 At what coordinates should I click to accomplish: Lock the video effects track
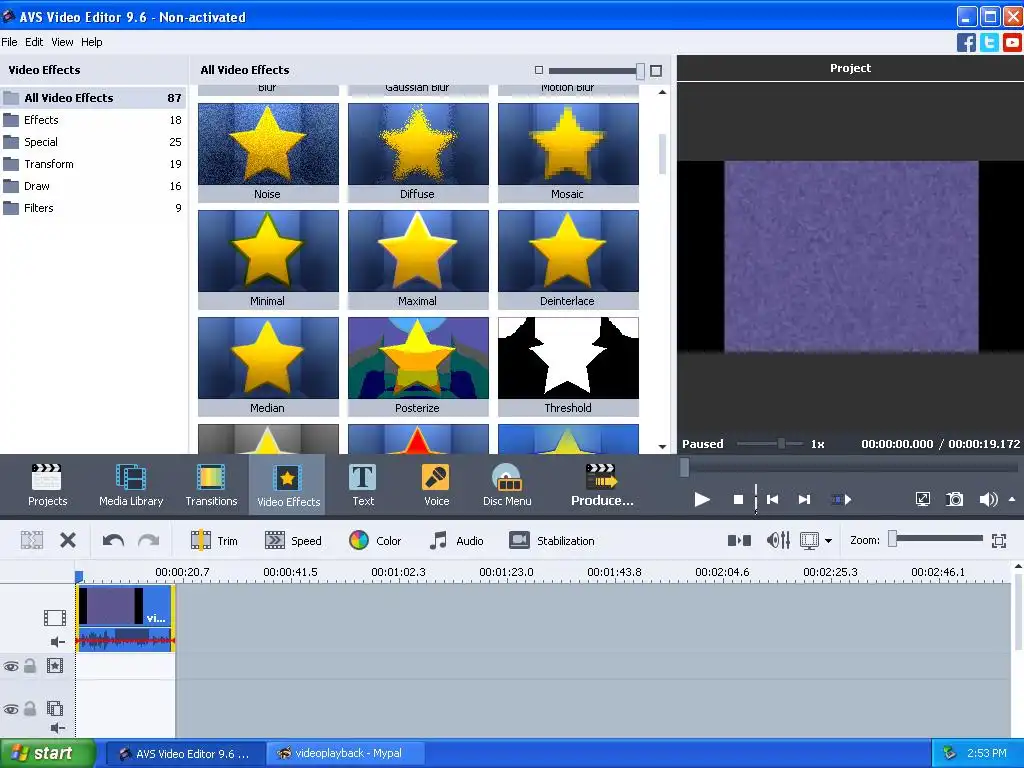pyautogui.click(x=30, y=666)
